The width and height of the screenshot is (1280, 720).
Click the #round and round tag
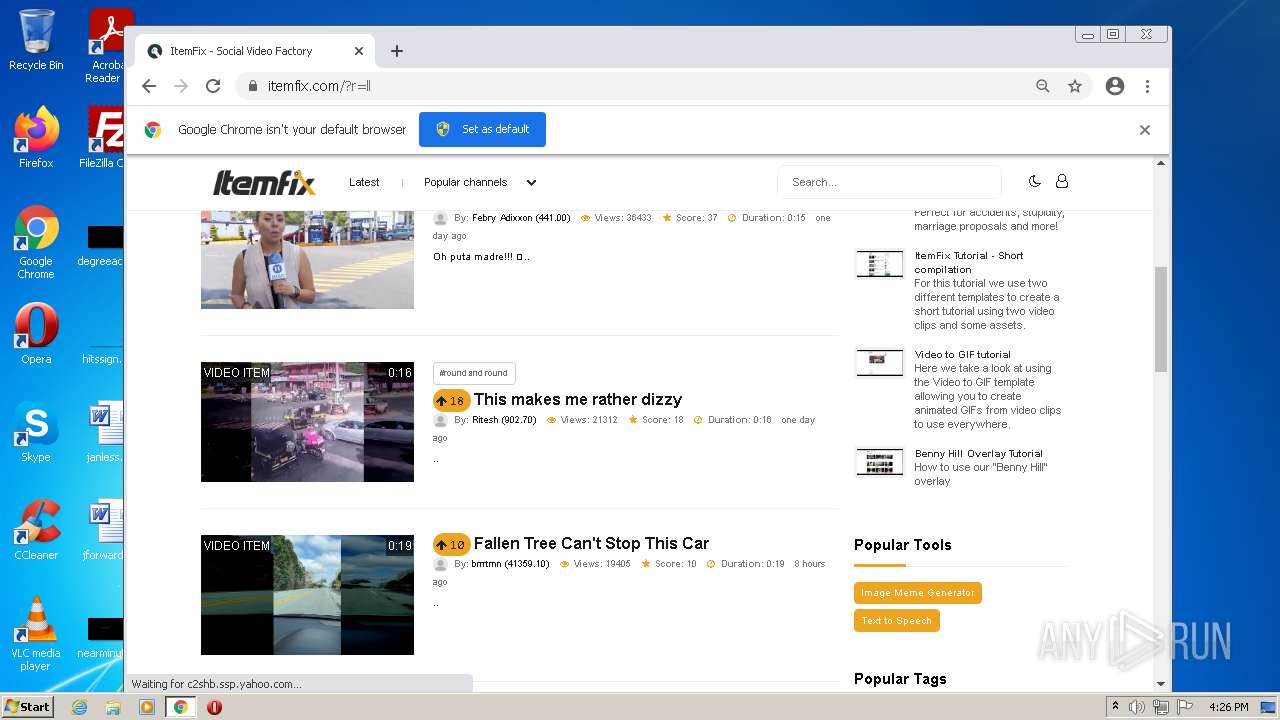click(474, 373)
